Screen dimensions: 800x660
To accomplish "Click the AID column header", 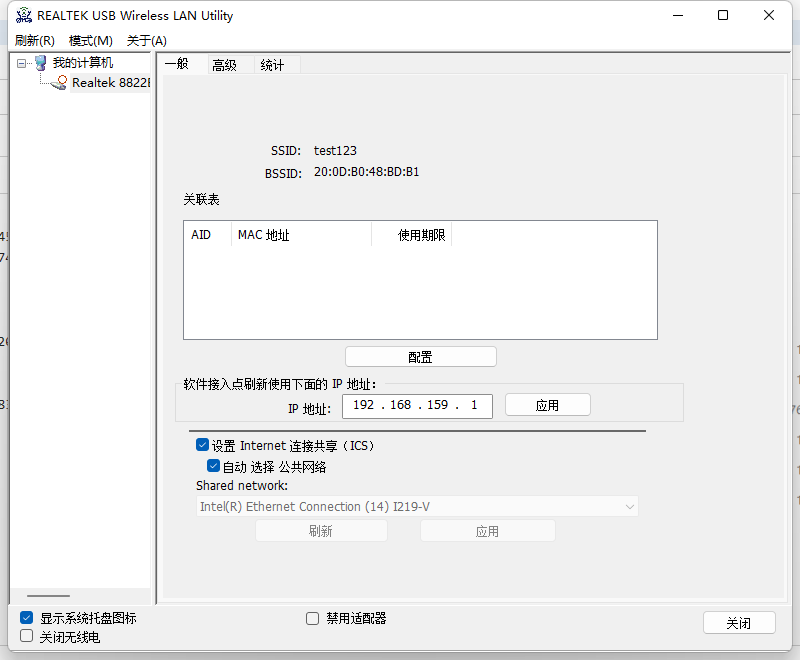I will point(207,235).
